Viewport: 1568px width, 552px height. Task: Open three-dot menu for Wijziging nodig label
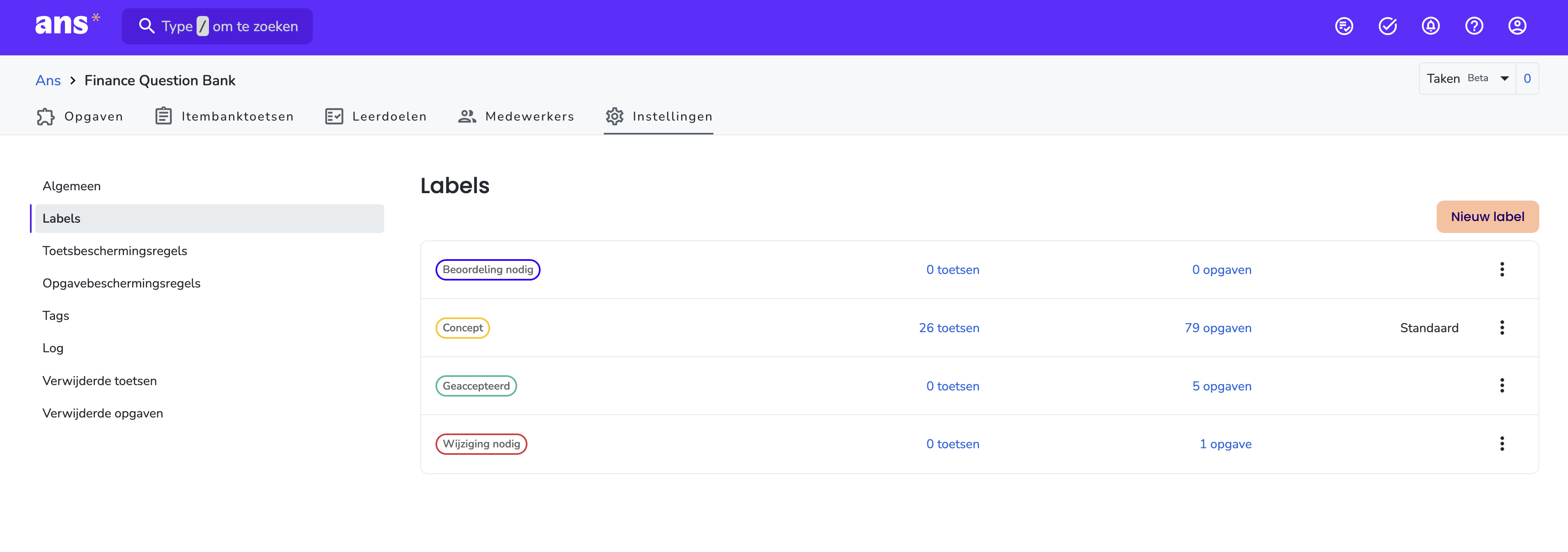(x=1501, y=444)
